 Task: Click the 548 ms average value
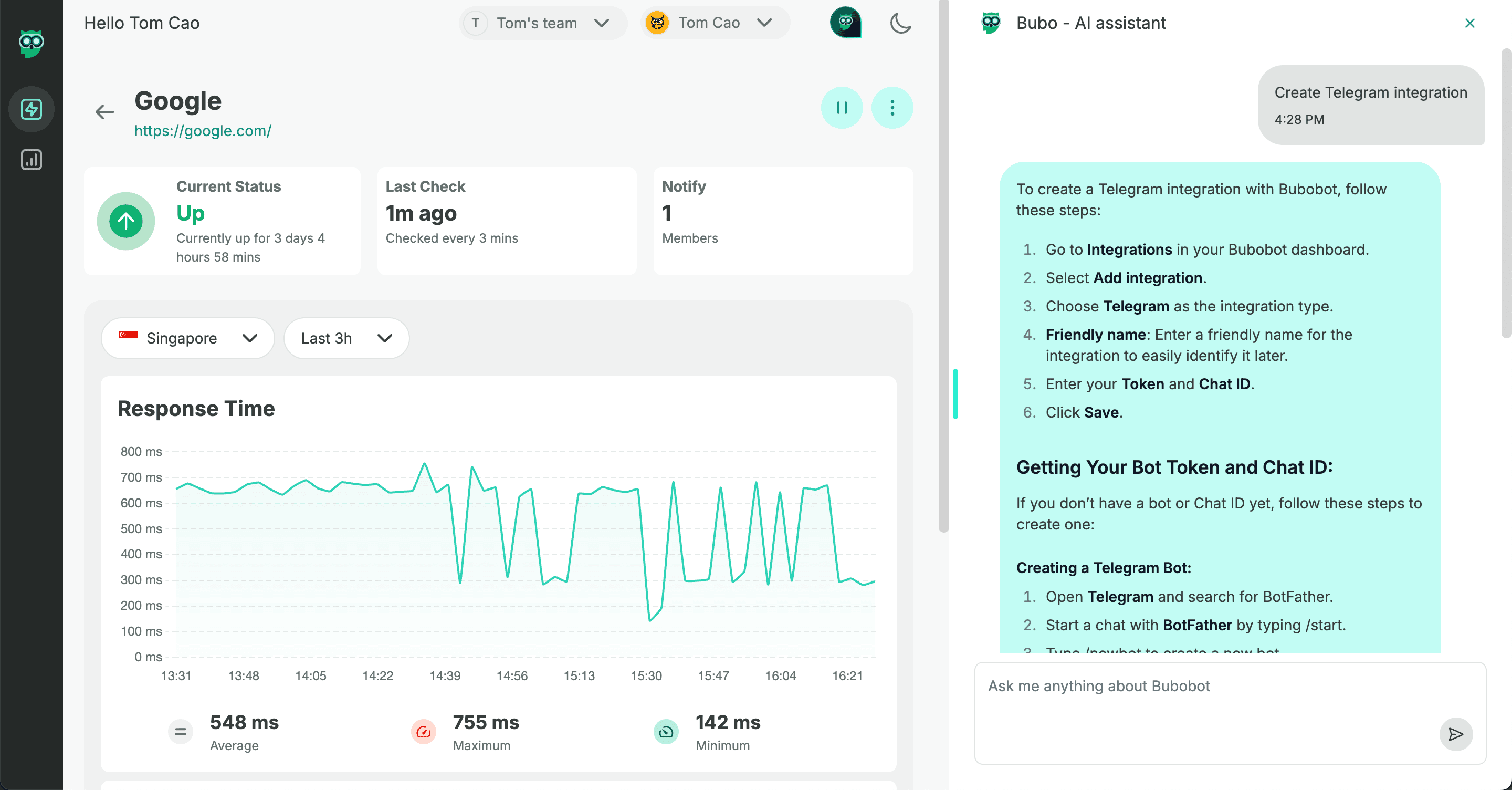point(244,722)
